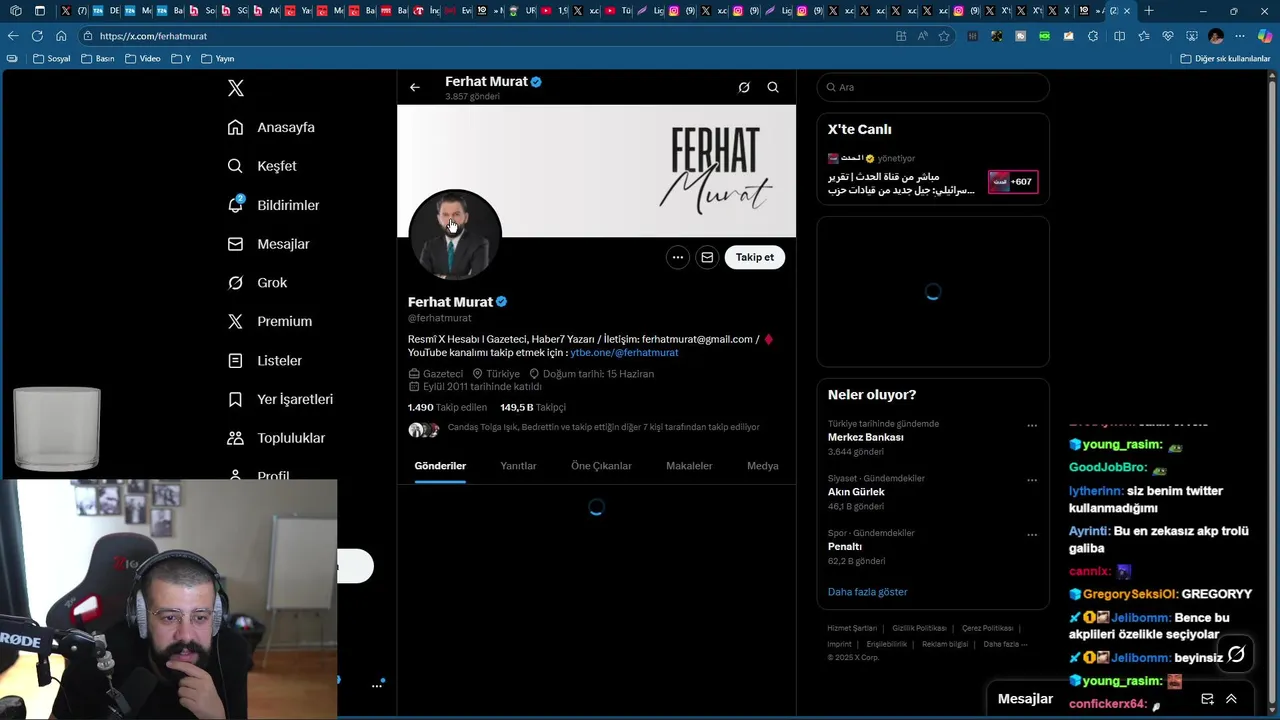This screenshot has height=720, width=1280.
Task: Open Anasayfa from the sidebar
Action: pyautogui.click(x=271, y=127)
